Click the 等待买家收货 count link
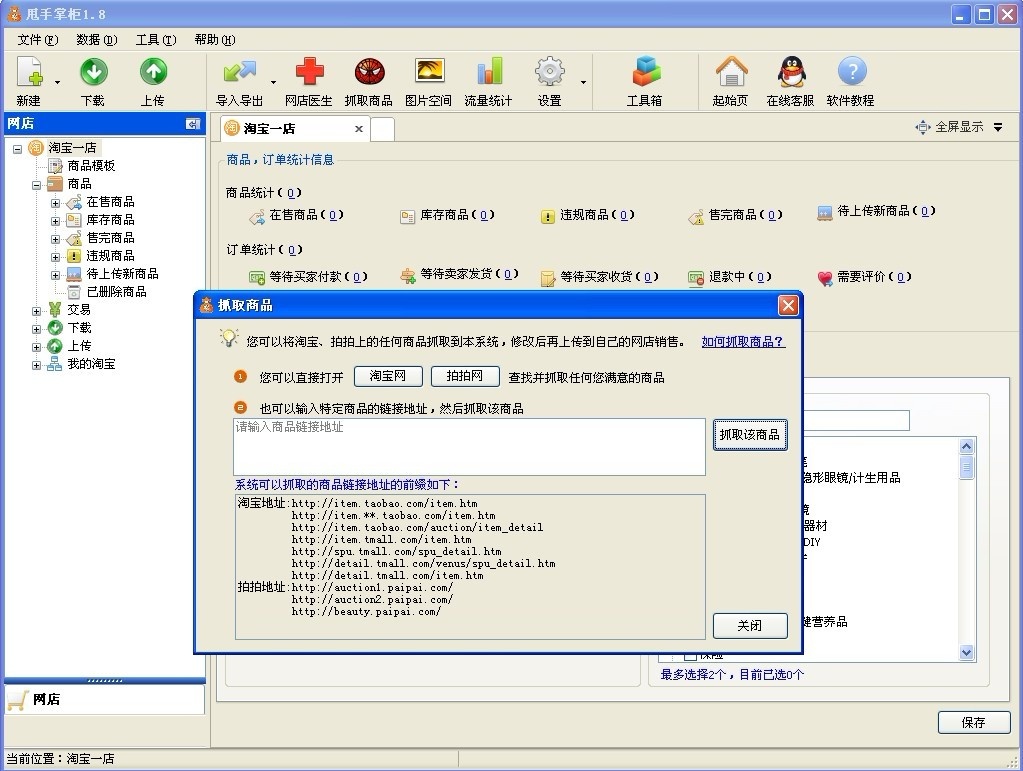Screen dimensions: 1023x771 tap(647, 277)
